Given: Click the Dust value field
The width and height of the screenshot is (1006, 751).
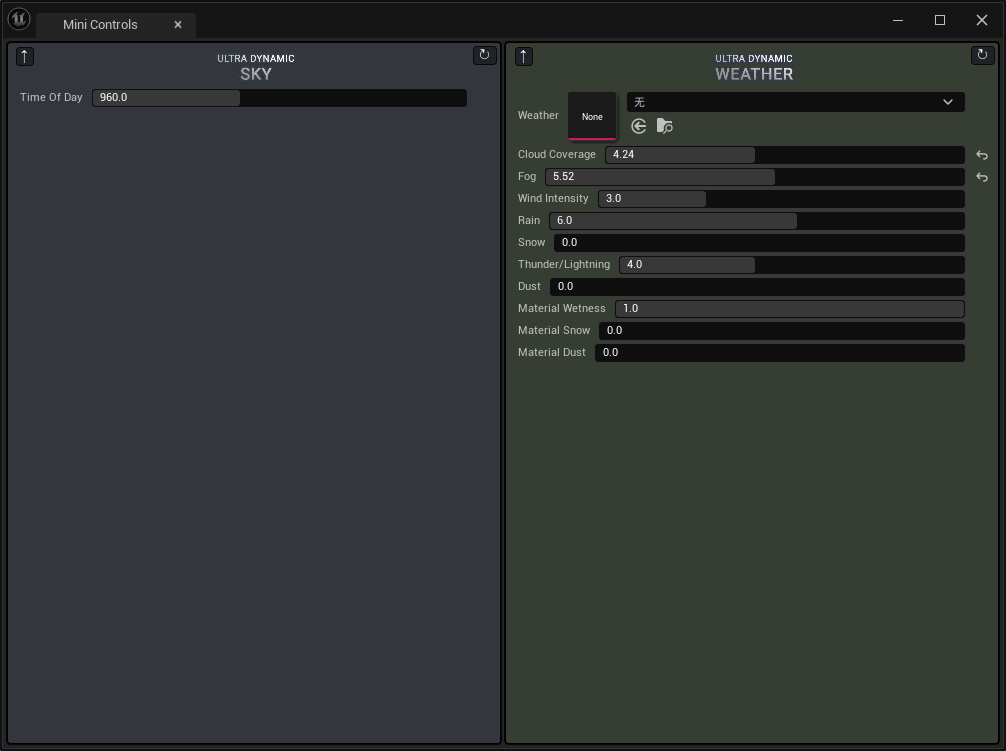Looking at the screenshot, I should [x=757, y=287].
